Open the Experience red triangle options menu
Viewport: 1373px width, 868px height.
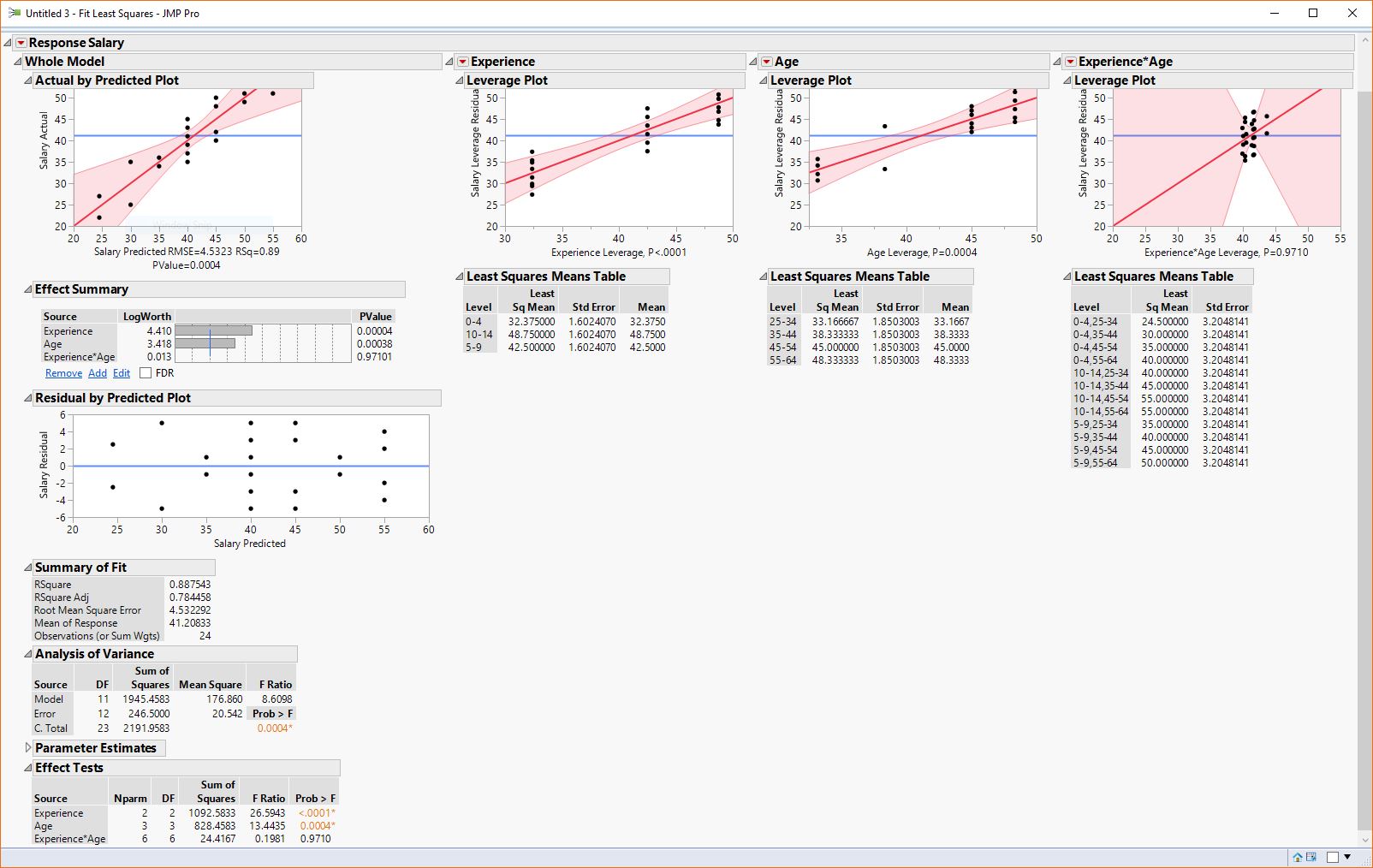click(463, 62)
